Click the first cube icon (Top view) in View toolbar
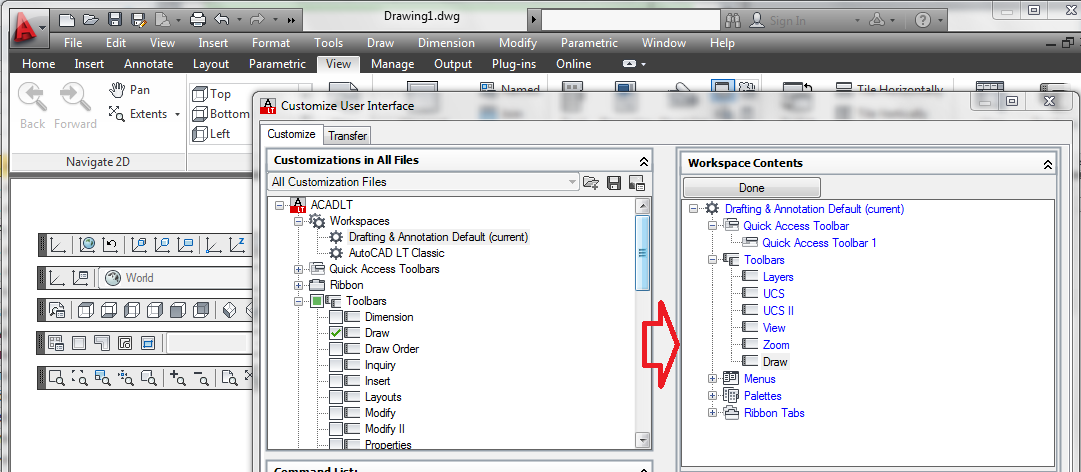1081x472 pixels. tap(85, 311)
